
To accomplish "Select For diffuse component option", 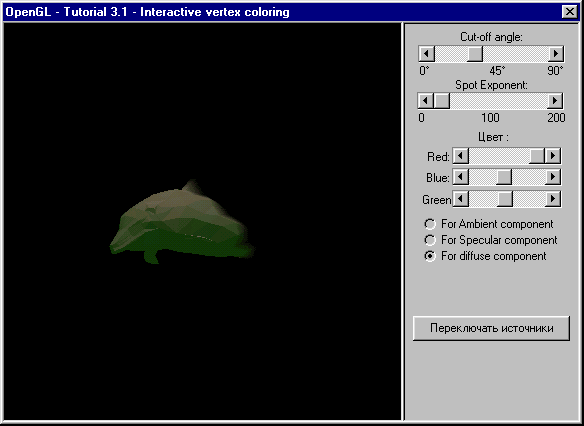I will [x=485, y=256].
